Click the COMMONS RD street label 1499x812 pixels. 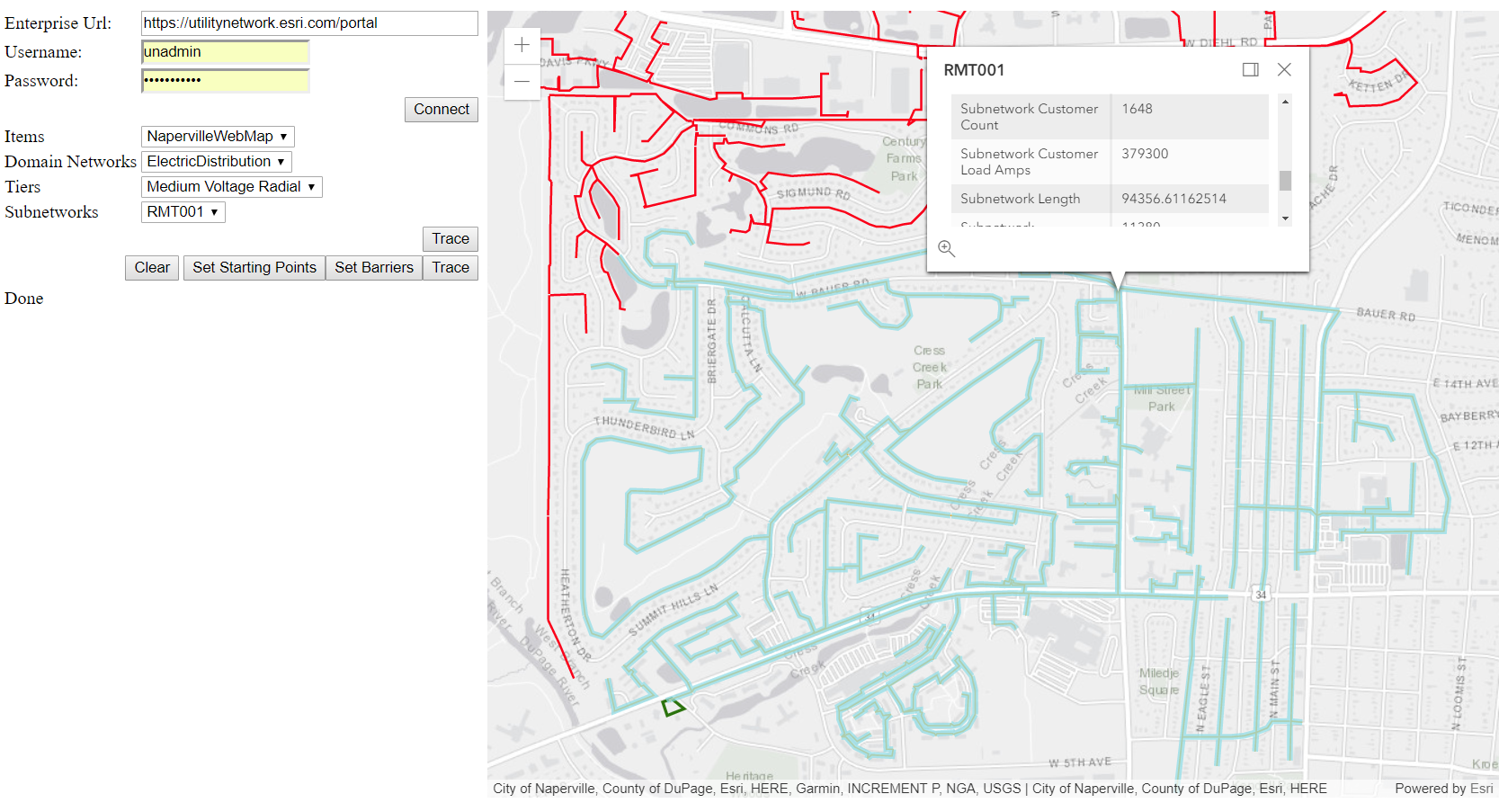pos(759,129)
